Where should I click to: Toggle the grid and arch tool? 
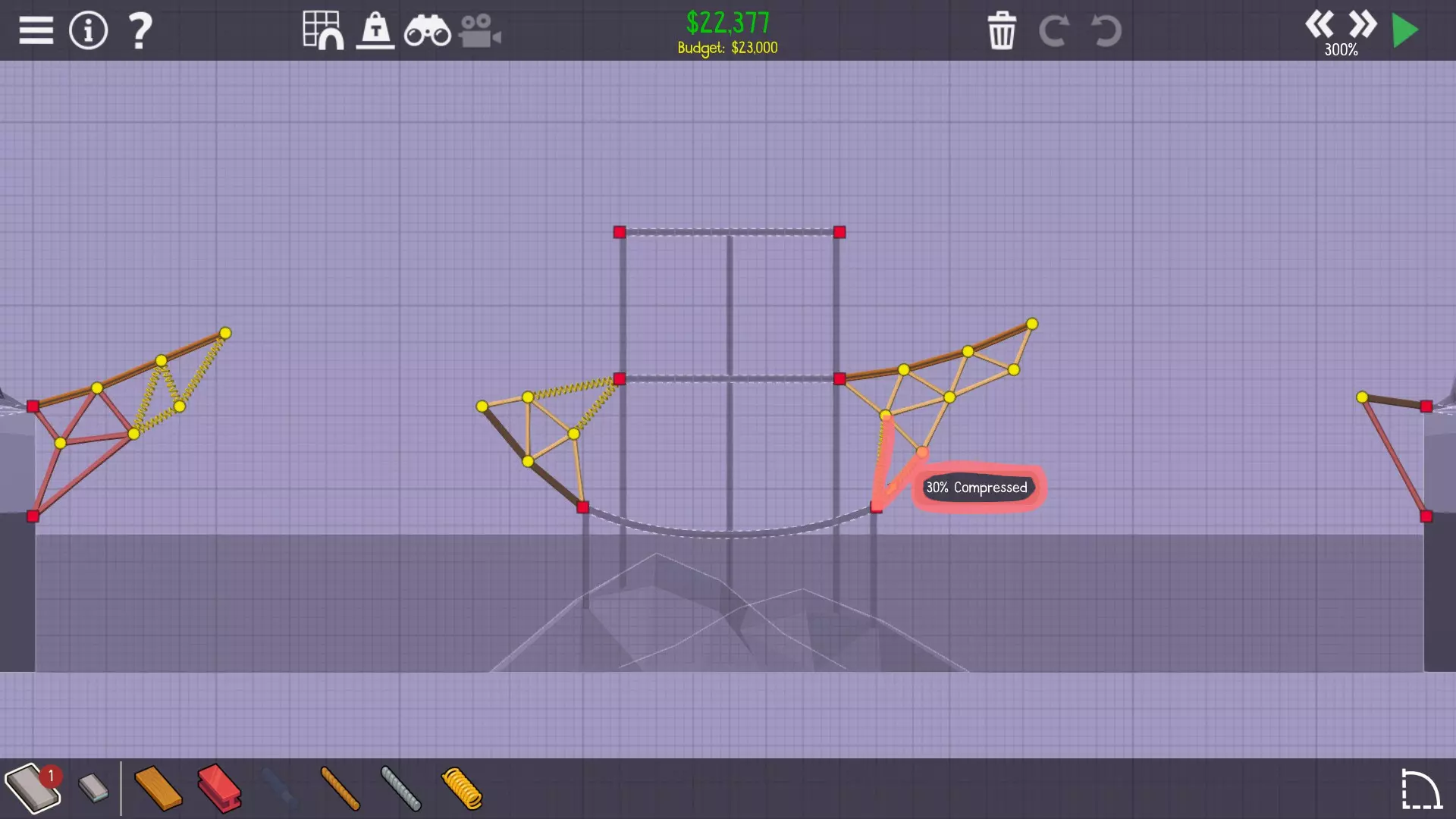[x=323, y=30]
